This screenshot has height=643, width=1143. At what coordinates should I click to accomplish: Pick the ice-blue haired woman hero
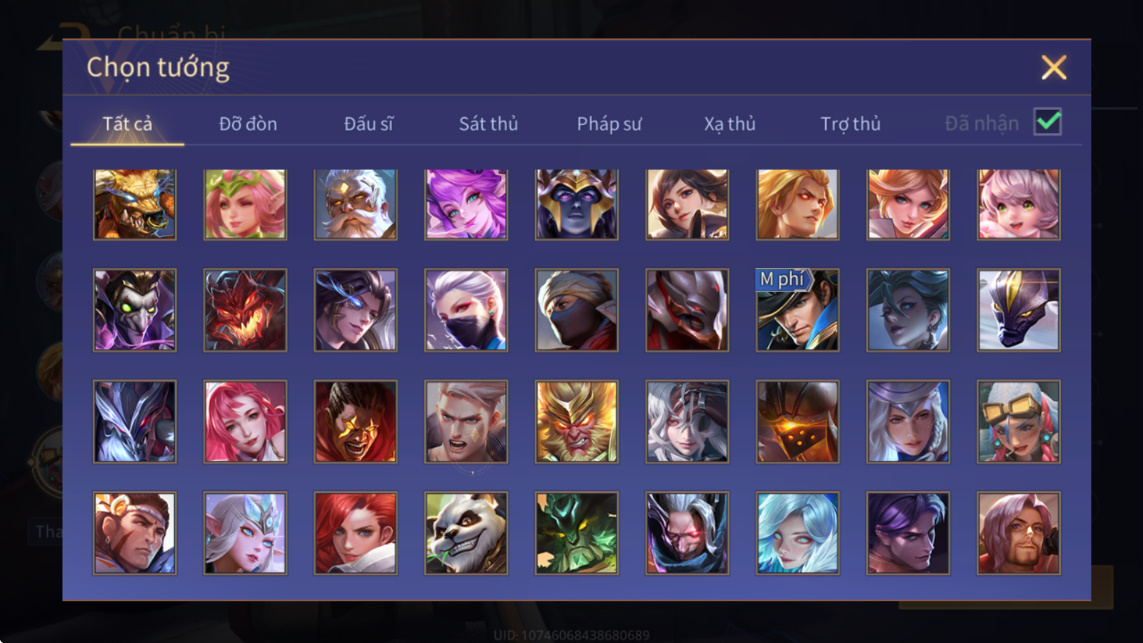[x=797, y=533]
